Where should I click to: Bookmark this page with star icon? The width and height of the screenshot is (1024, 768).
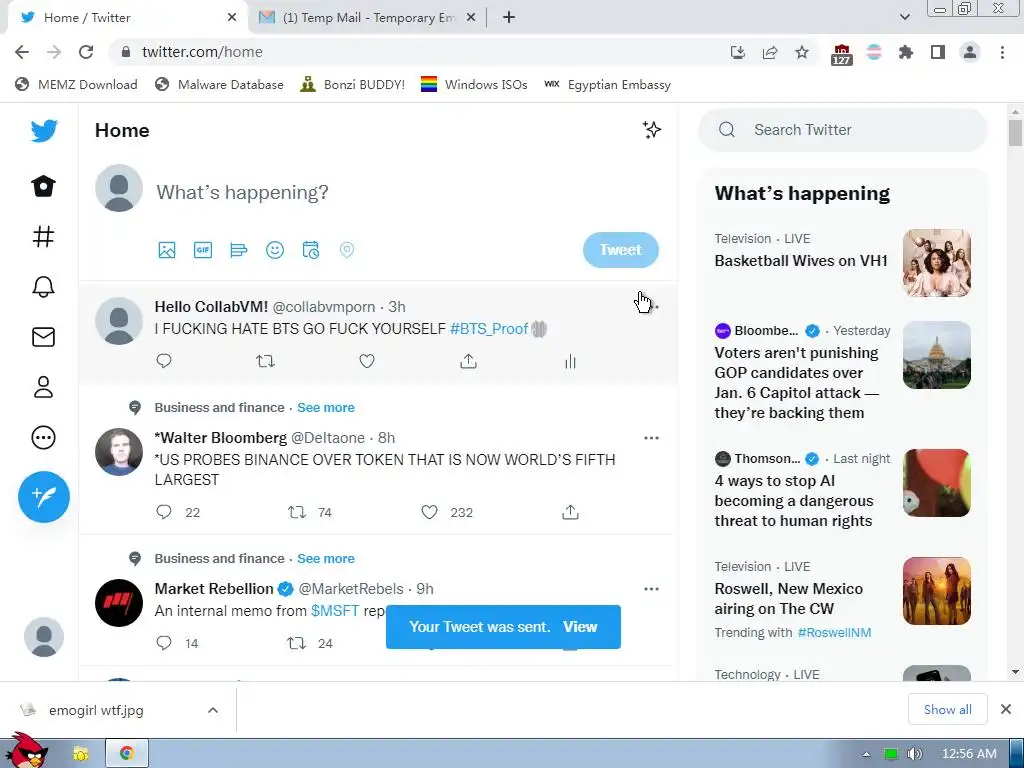click(x=802, y=52)
